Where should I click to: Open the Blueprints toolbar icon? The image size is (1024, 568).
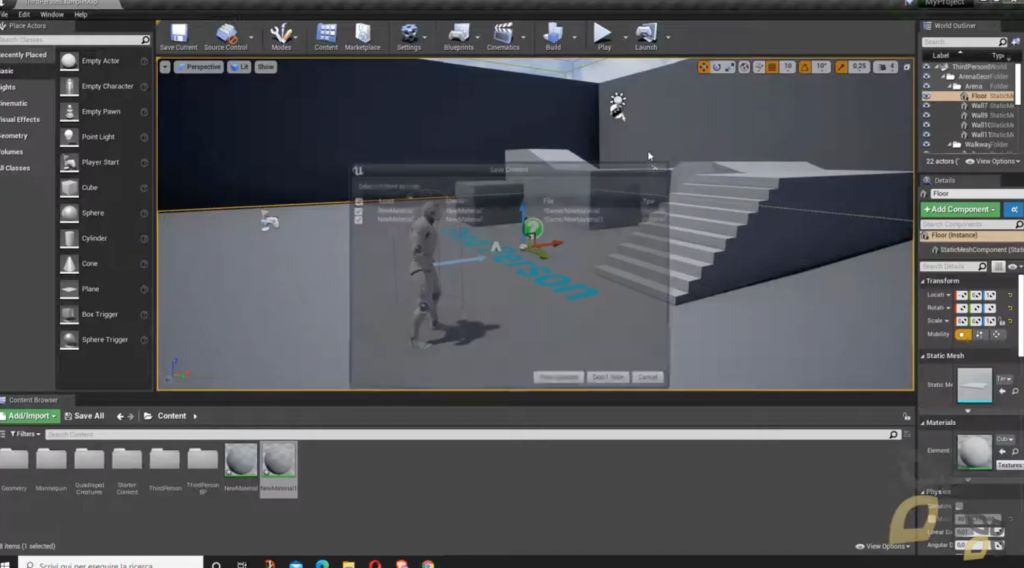[458, 37]
